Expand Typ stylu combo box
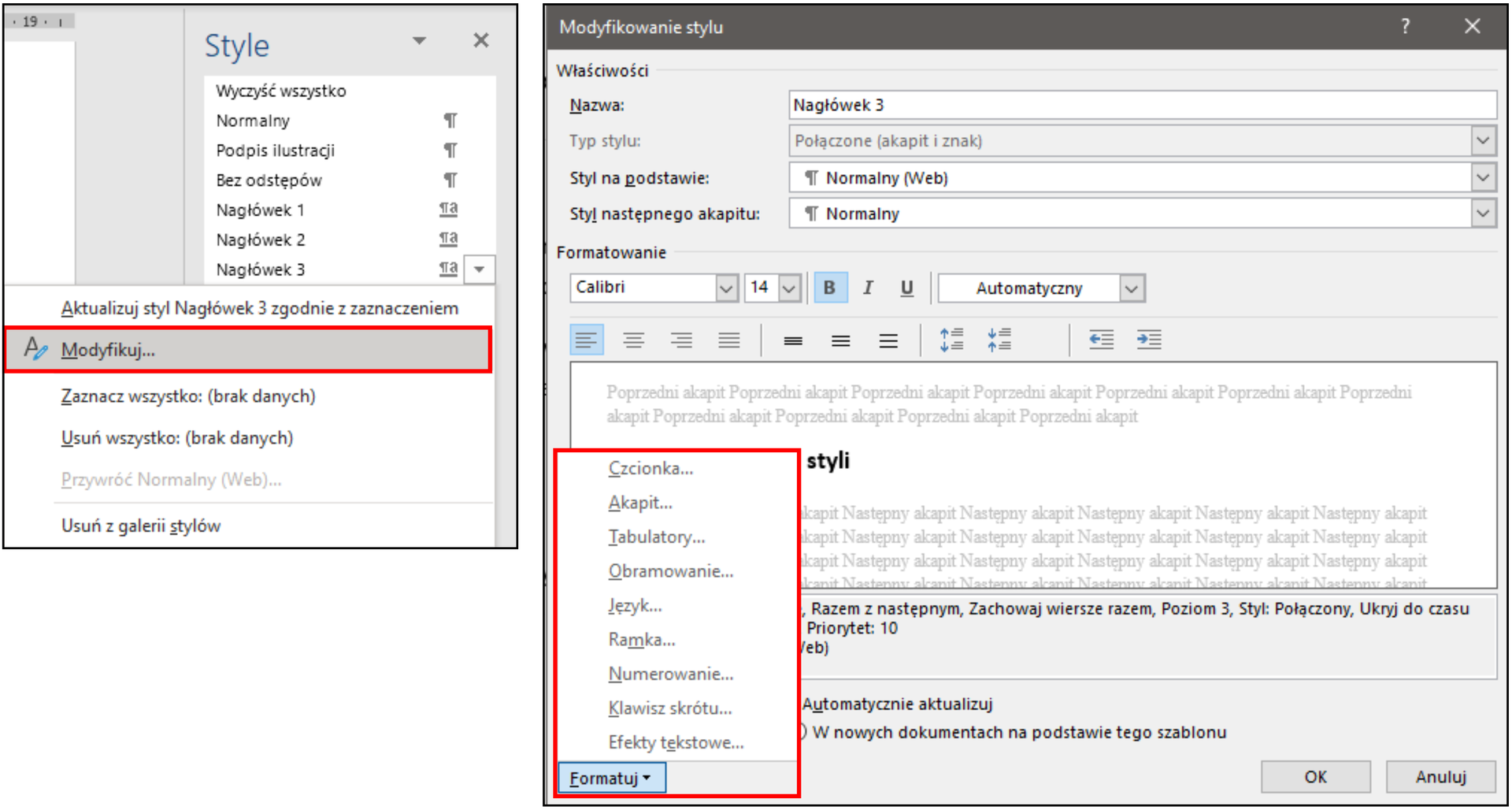The image size is (1512, 810). [x=1484, y=141]
